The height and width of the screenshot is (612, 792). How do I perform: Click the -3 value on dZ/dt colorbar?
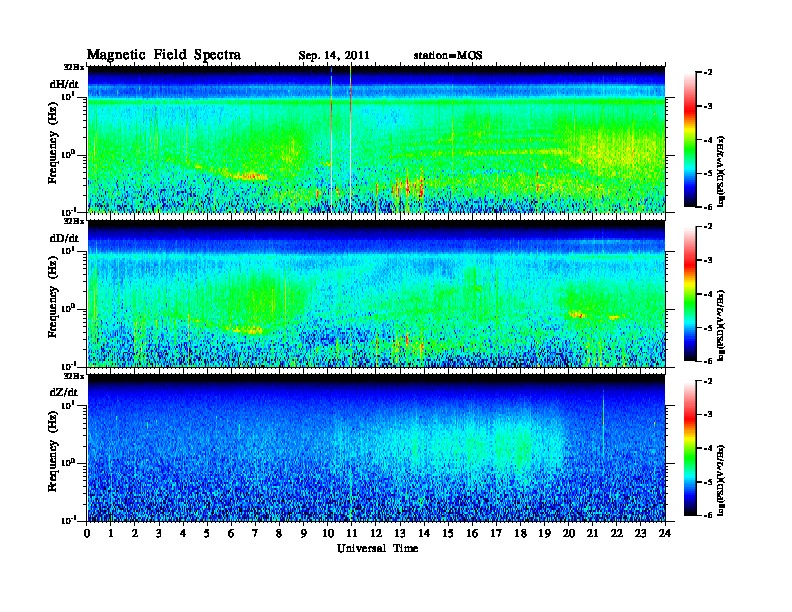708,415
